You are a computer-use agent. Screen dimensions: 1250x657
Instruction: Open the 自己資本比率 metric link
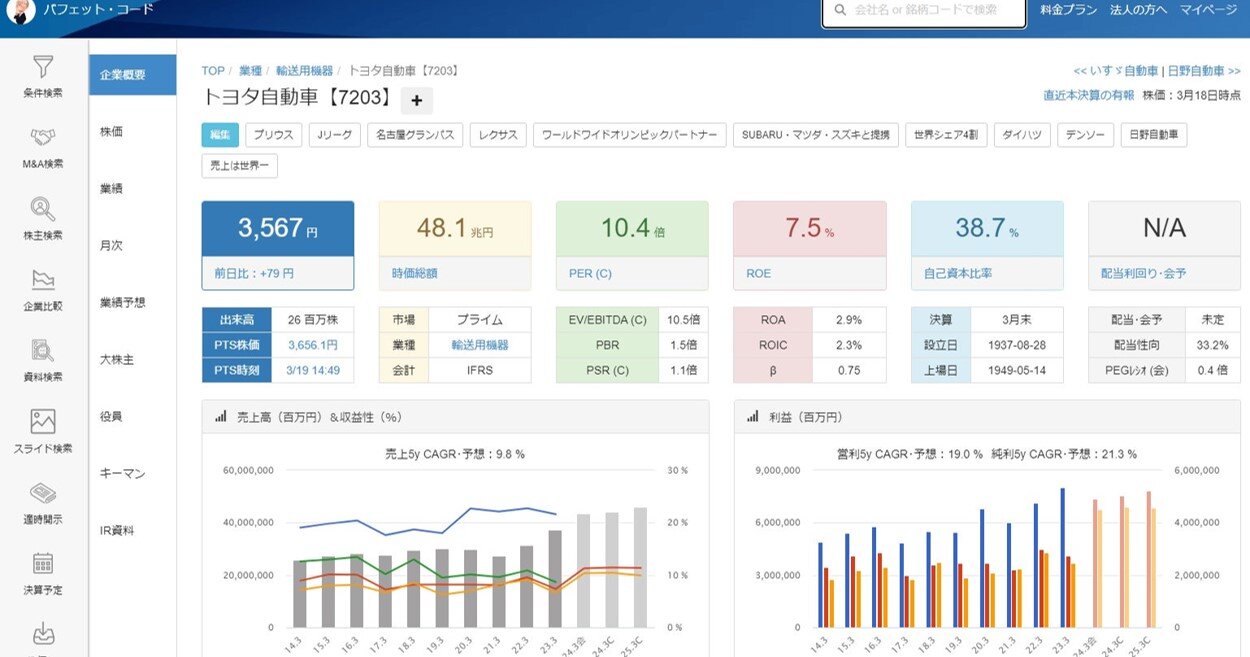(x=957, y=272)
